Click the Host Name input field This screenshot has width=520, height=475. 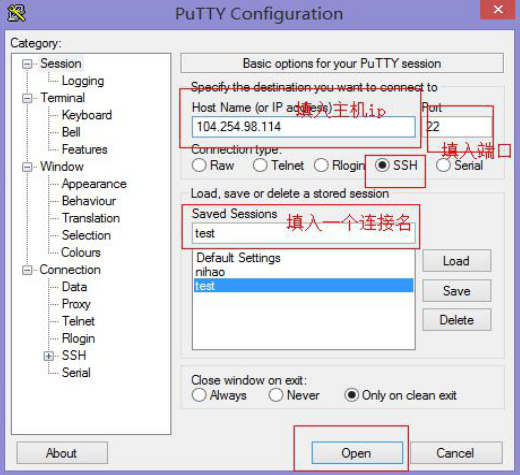click(304, 127)
